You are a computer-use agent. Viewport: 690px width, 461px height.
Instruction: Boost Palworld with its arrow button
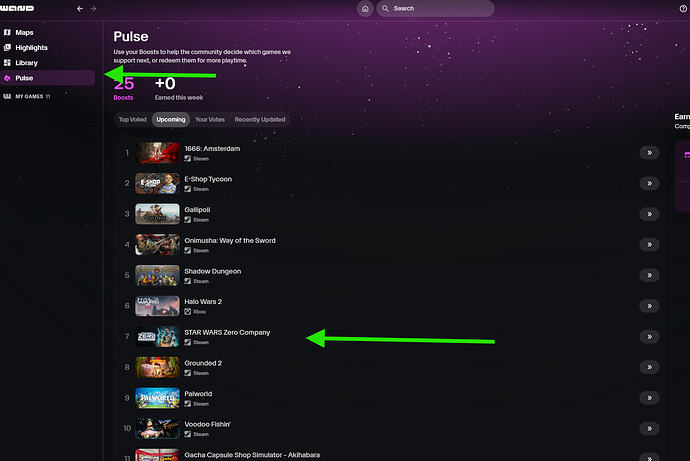click(649, 398)
